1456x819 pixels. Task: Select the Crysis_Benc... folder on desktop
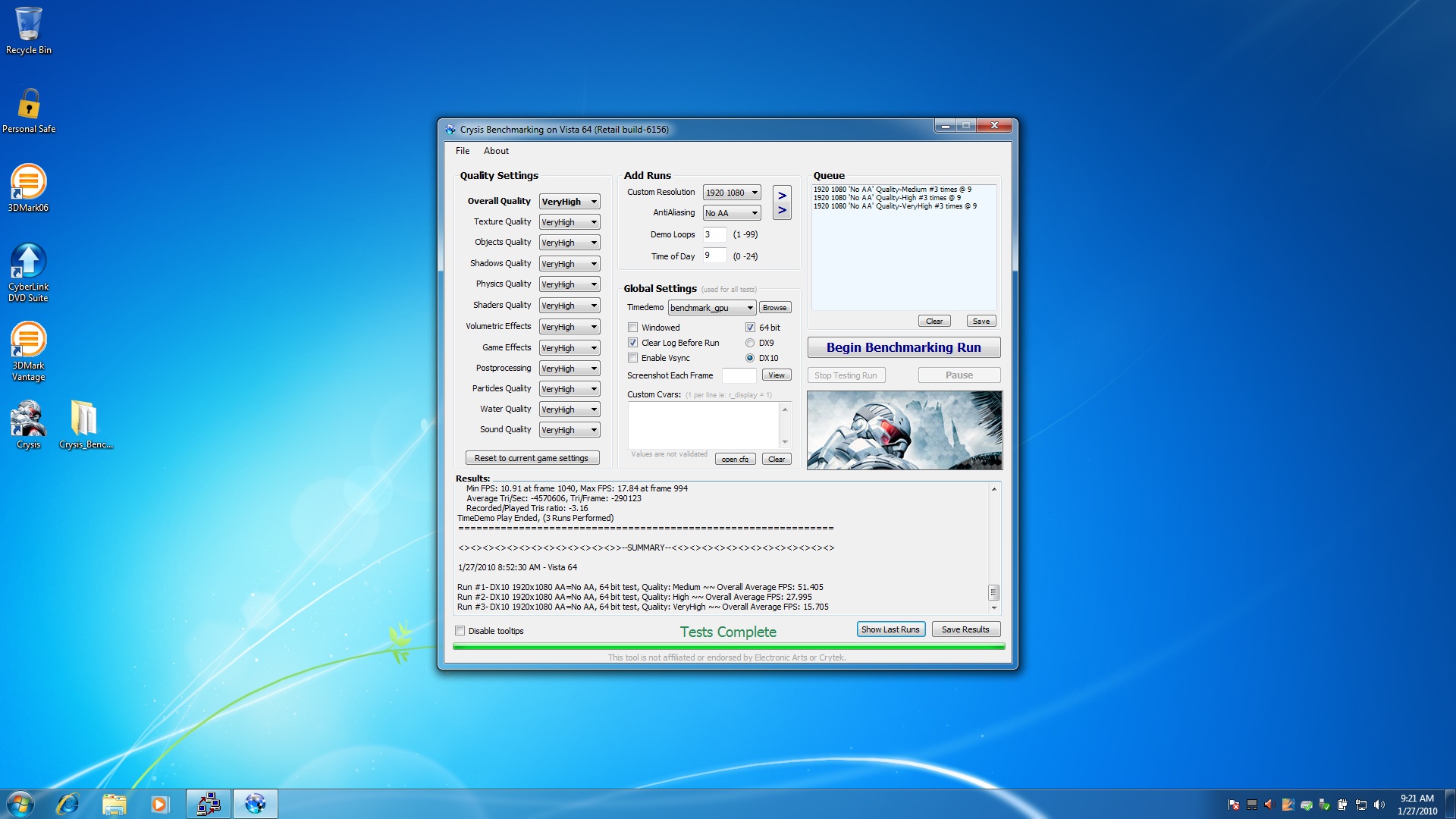pyautogui.click(x=85, y=425)
